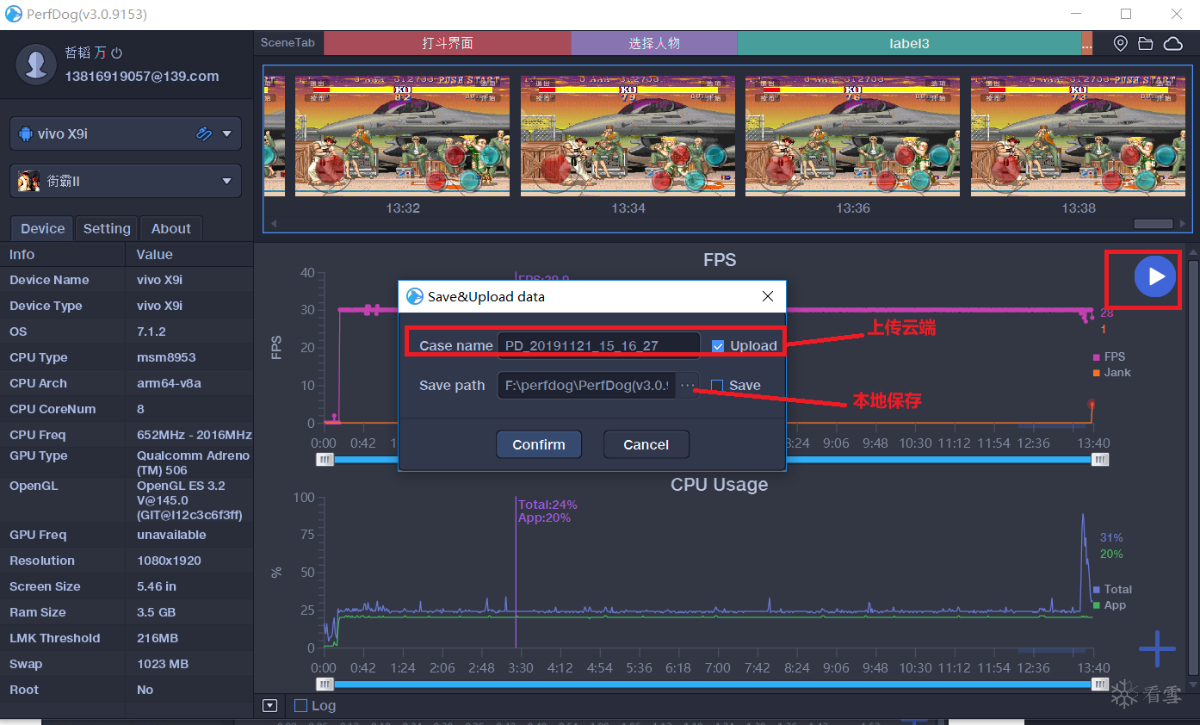The width and height of the screenshot is (1200, 725).
Task: Click the thumbnail strip horizontal scrollbar
Action: (1153, 224)
